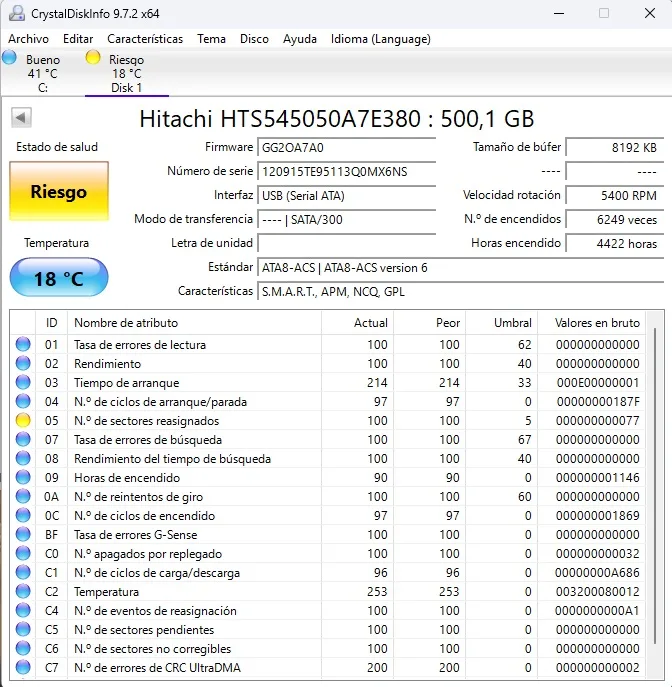Select raw value 000000000077
This screenshot has height=687, width=672.
[x=598, y=421]
